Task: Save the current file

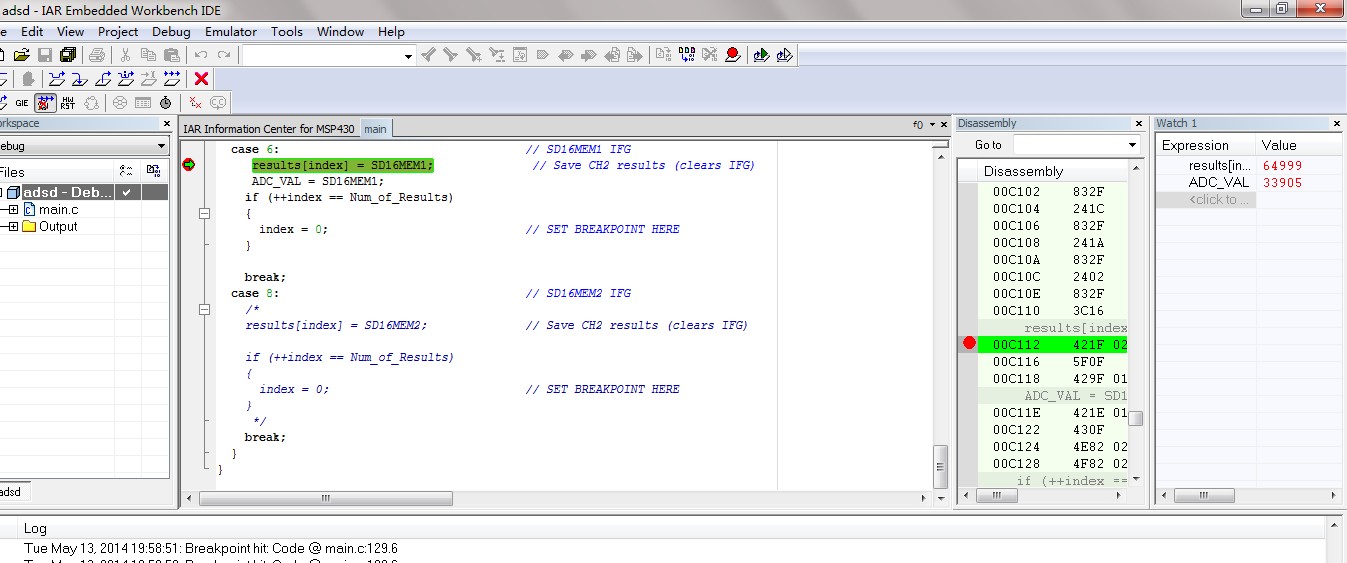Action: tap(45, 55)
